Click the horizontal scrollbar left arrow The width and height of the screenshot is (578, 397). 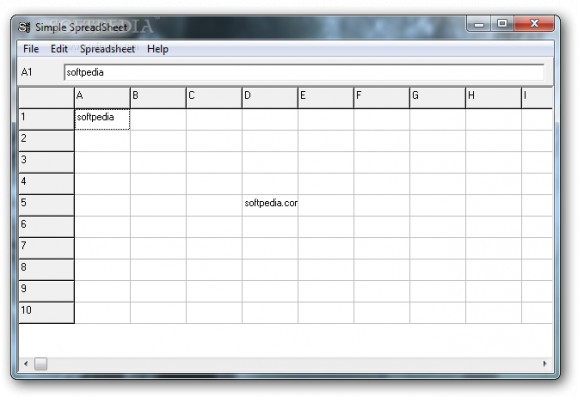[25, 364]
